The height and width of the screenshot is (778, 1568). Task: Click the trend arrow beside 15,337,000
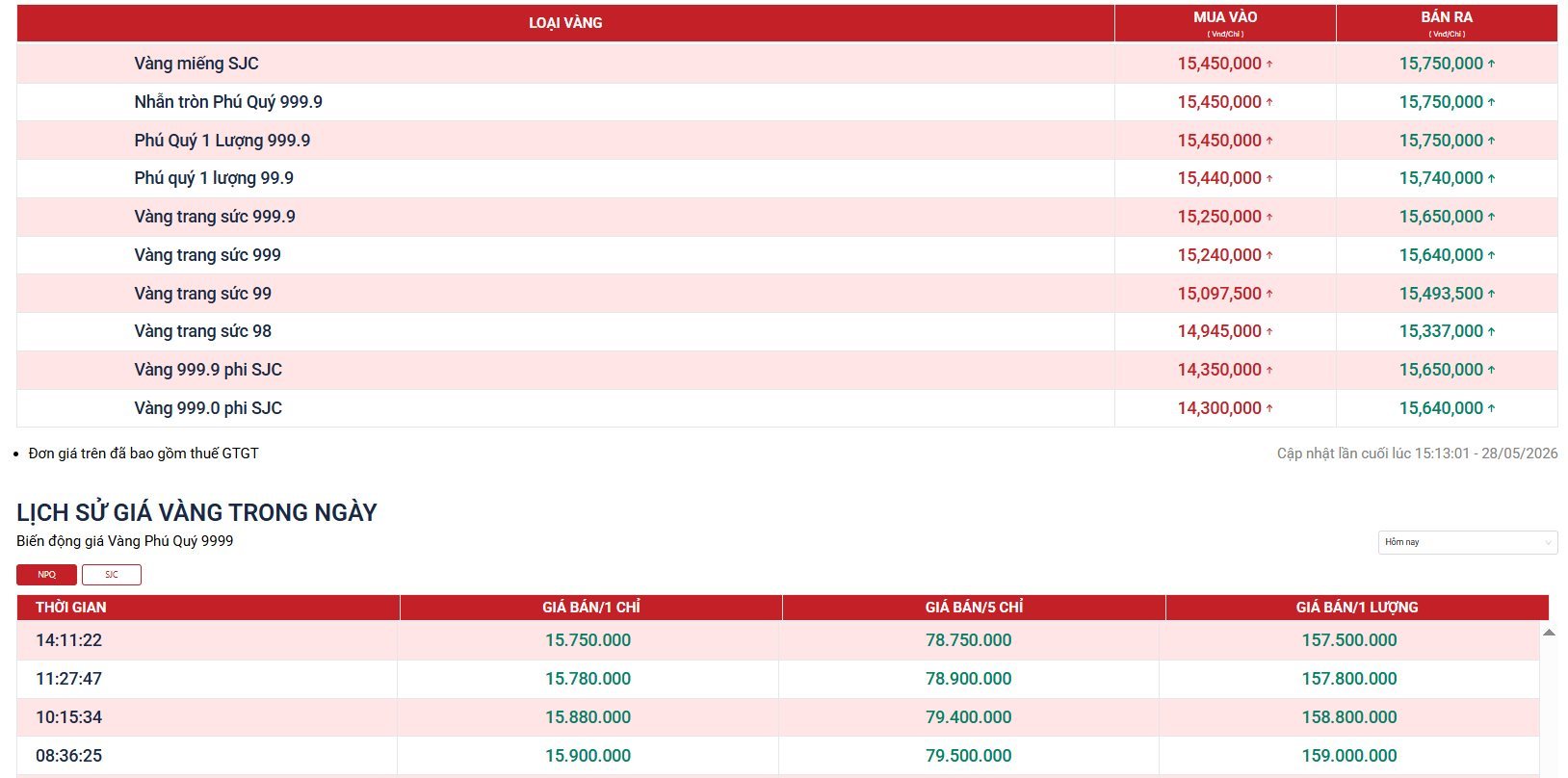pos(1491,331)
